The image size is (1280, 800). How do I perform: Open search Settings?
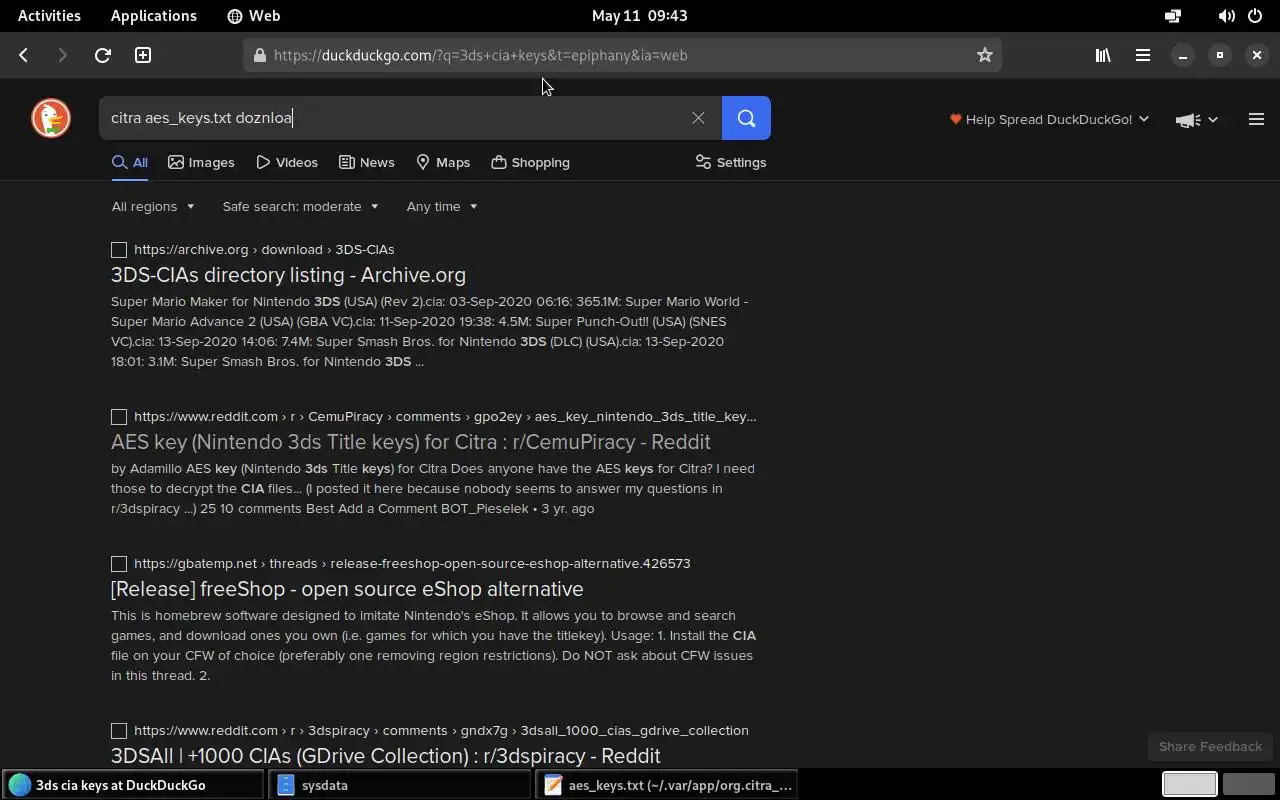click(731, 162)
